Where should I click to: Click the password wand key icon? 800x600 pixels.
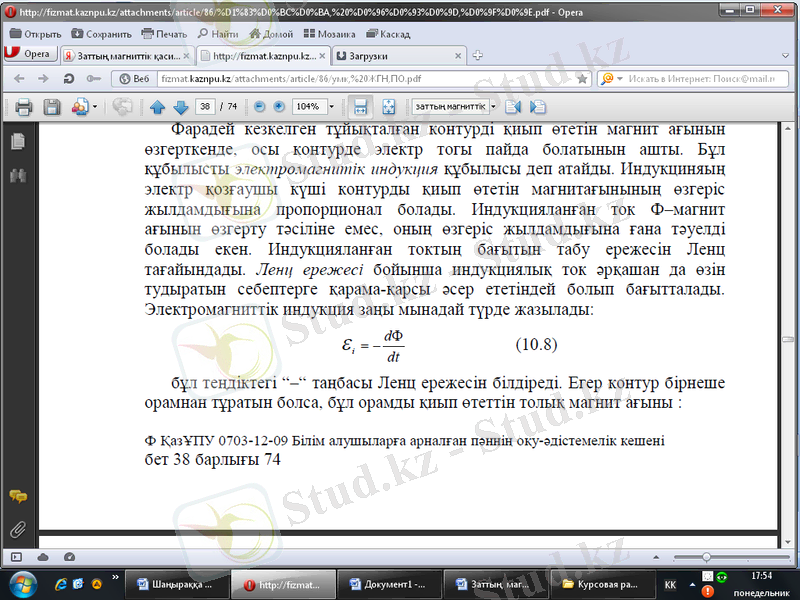[x=93, y=79]
